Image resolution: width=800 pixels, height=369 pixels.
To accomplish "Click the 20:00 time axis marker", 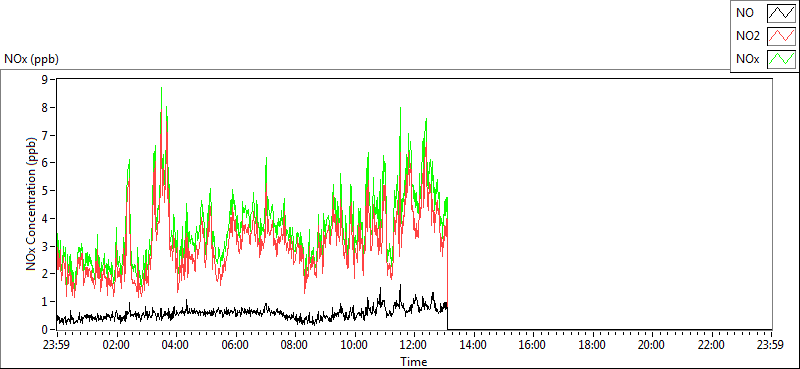I will (x=653, y=345).
